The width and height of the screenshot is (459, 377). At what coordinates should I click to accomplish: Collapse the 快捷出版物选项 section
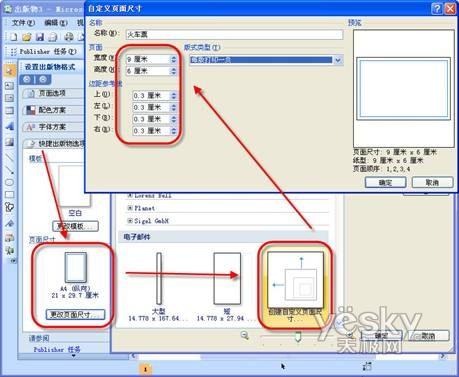(x=54, y=144)
